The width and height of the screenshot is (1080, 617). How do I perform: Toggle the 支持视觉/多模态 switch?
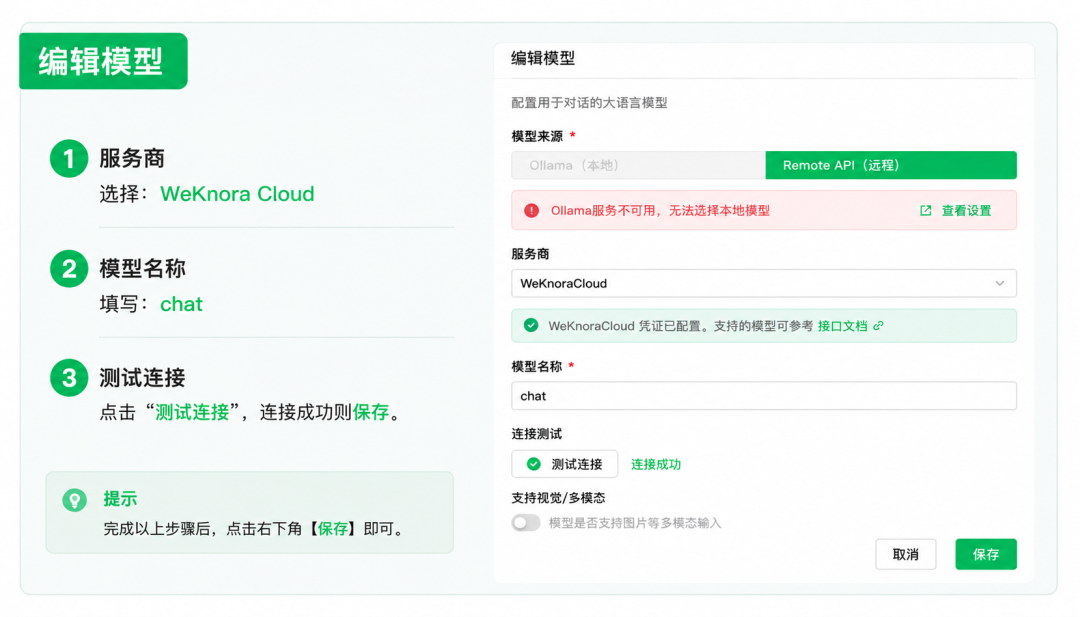(x=526, y=523)
